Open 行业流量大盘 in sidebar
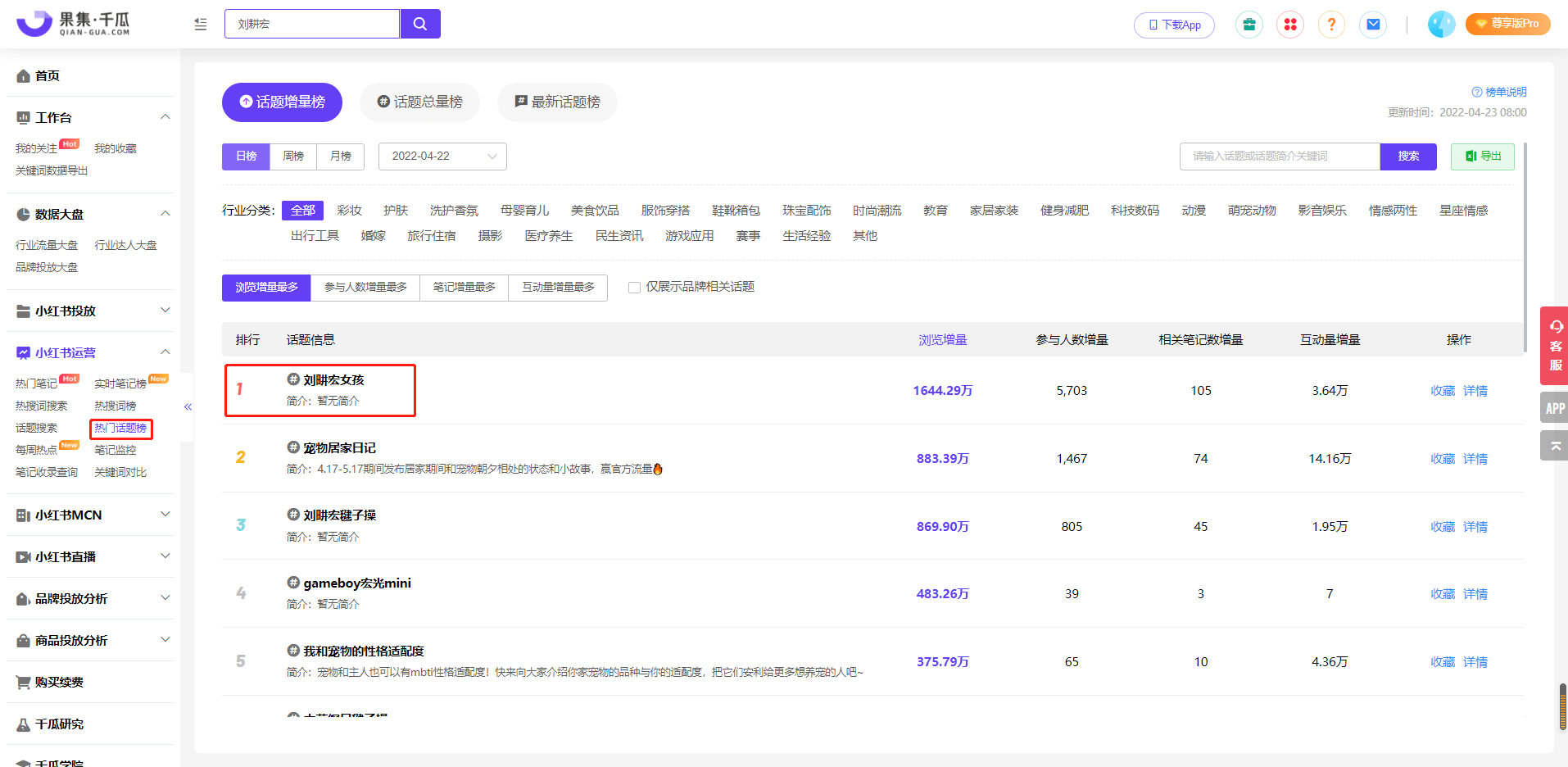1568x767 pixels. point(47,245)
